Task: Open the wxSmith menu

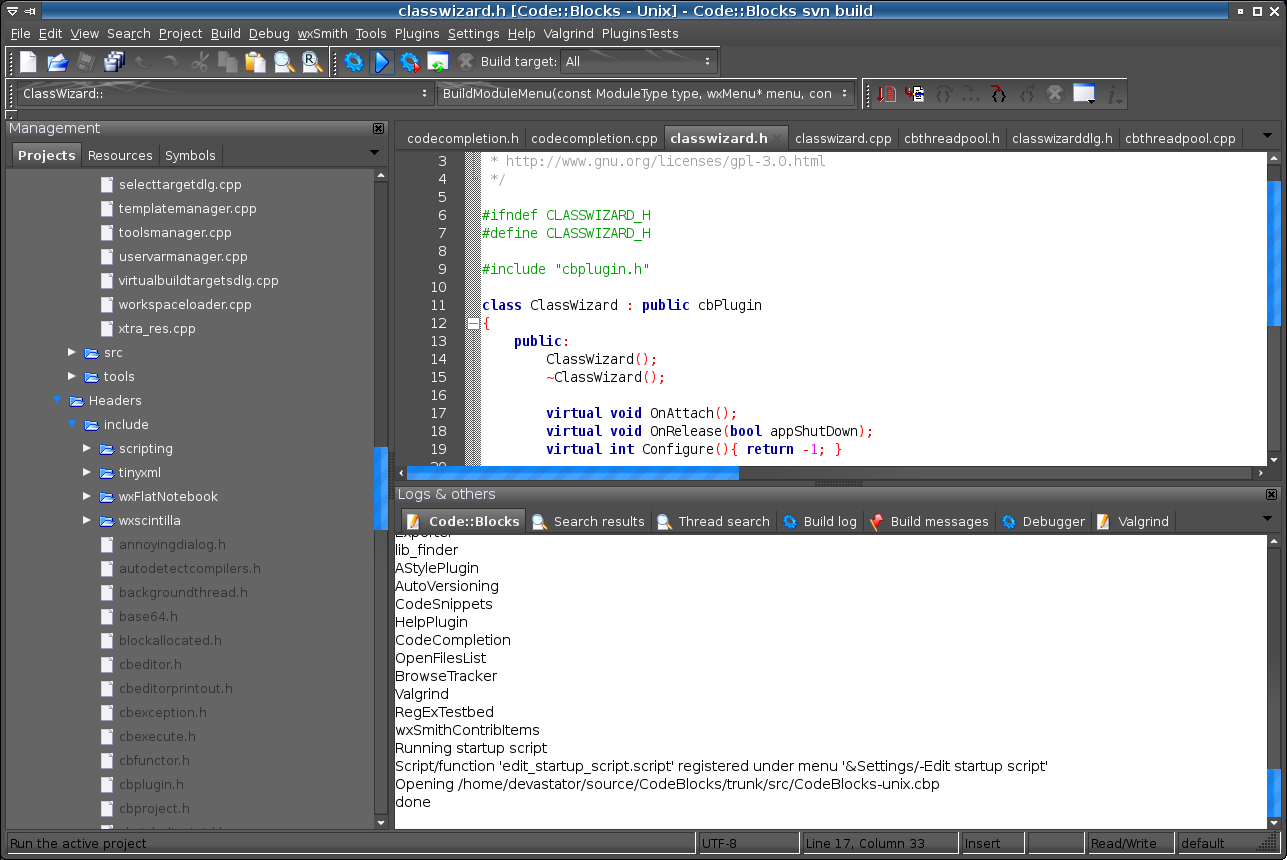Action: [x=322, y=33]
